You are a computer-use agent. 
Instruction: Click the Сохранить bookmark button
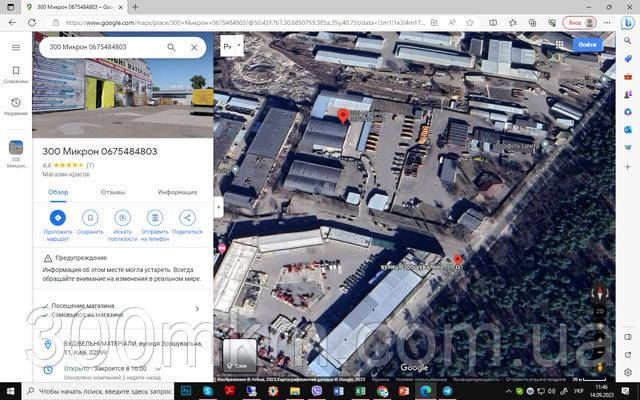pyautogui.click(x=90, y=222)
